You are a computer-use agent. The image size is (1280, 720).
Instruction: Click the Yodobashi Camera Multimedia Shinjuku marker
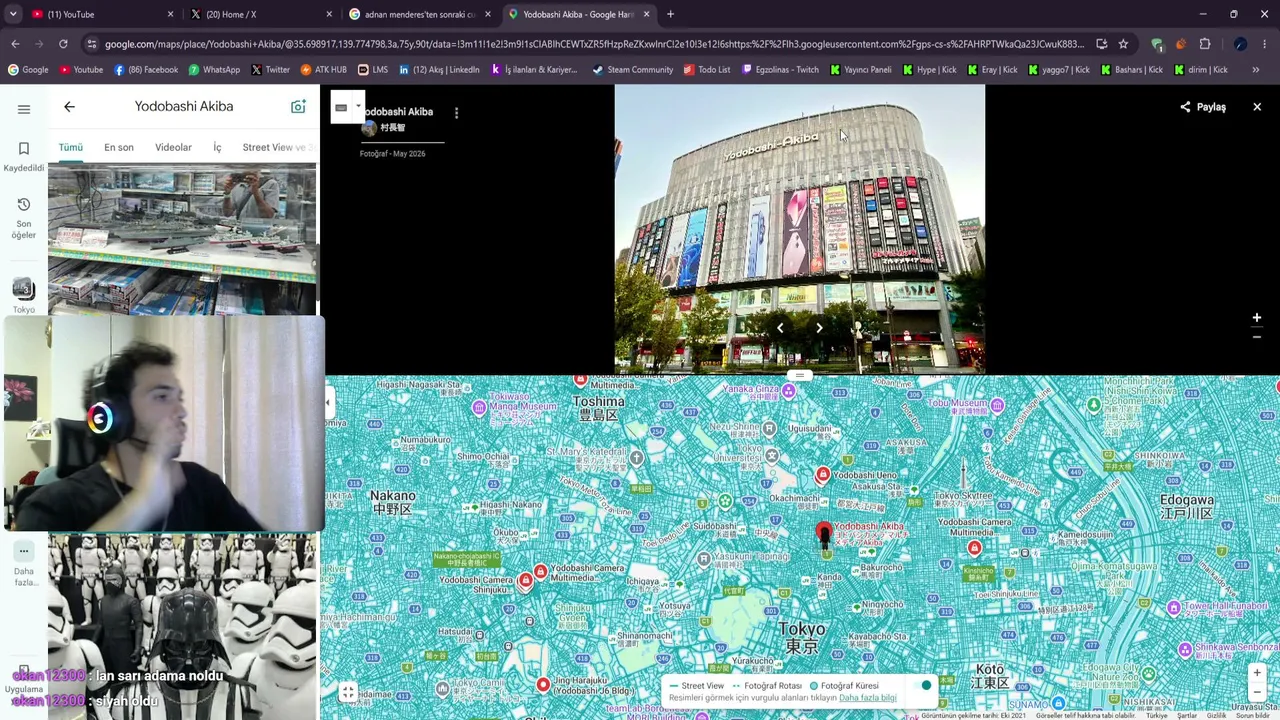point(526,580)
